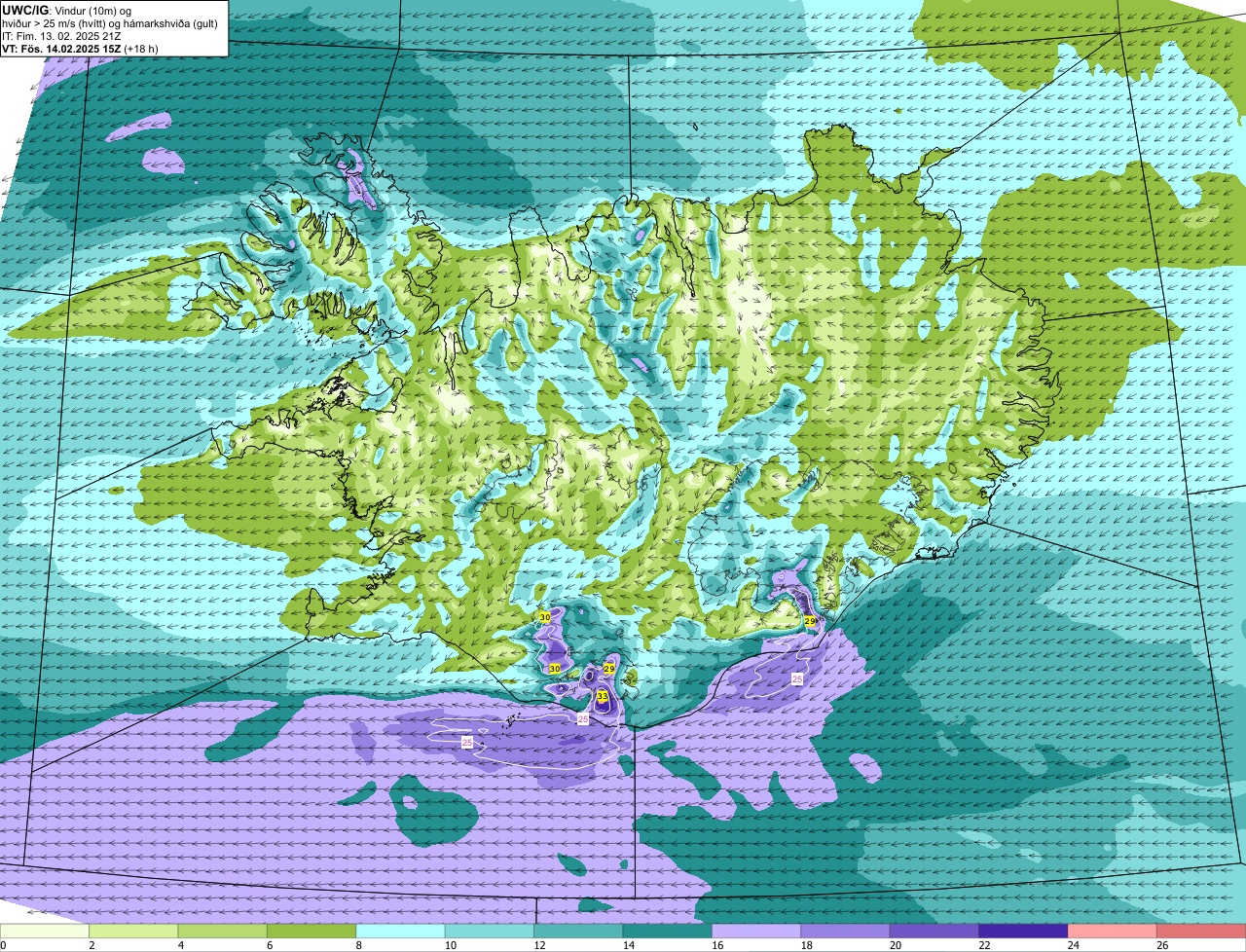
Task: Click the 16–18 m/s lavender legend swatch
Action: point(756,931)
